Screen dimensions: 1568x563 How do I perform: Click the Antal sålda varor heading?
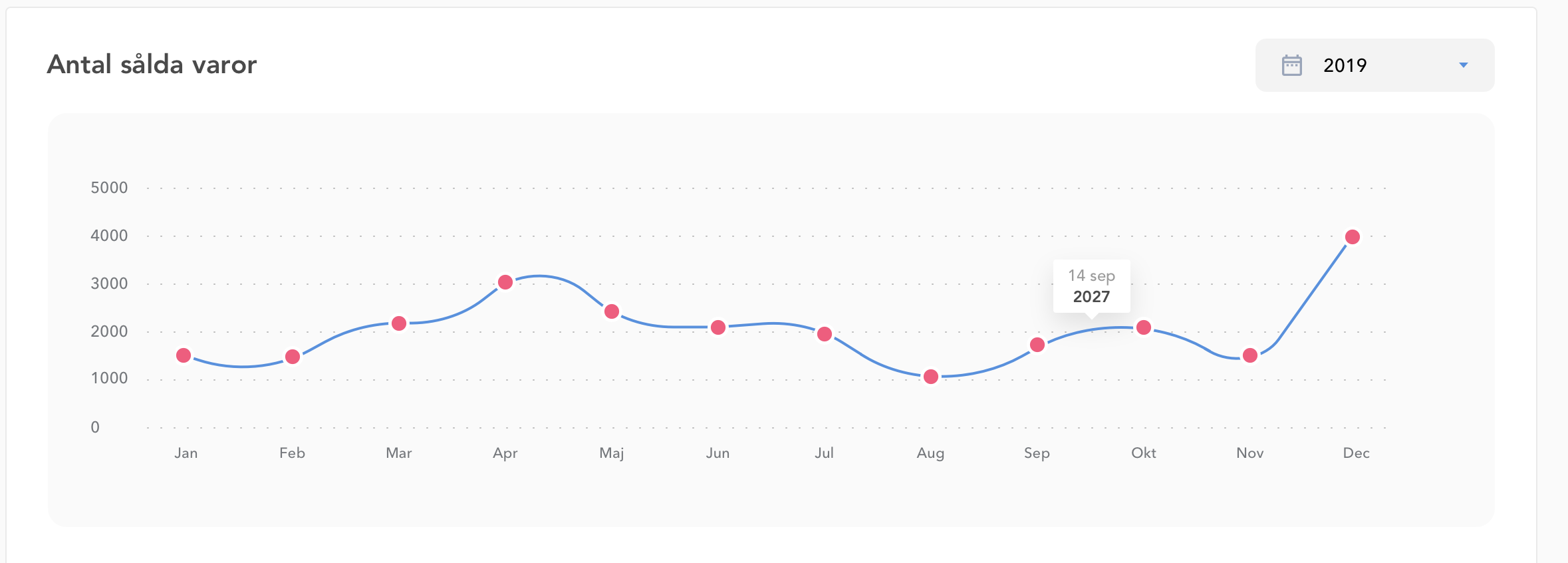(152, 65)
